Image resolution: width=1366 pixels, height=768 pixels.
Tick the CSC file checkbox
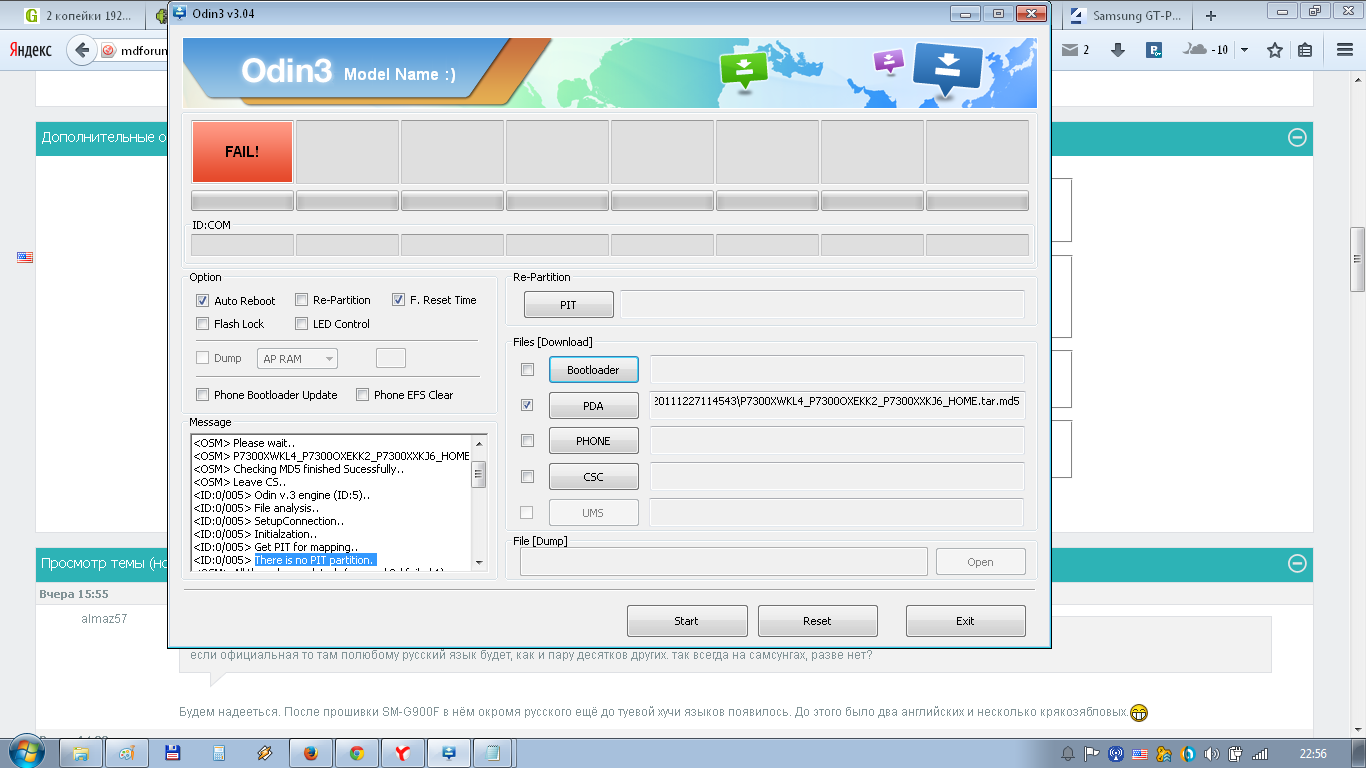point(527,477)
